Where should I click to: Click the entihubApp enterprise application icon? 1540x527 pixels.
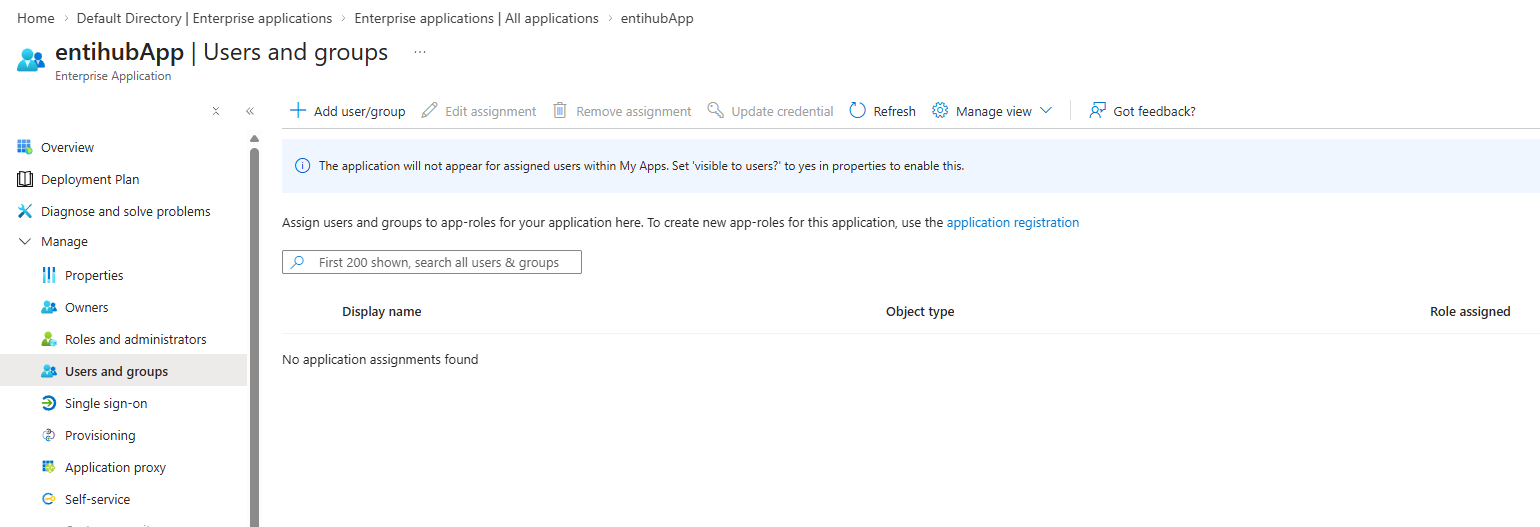[31, 59]
